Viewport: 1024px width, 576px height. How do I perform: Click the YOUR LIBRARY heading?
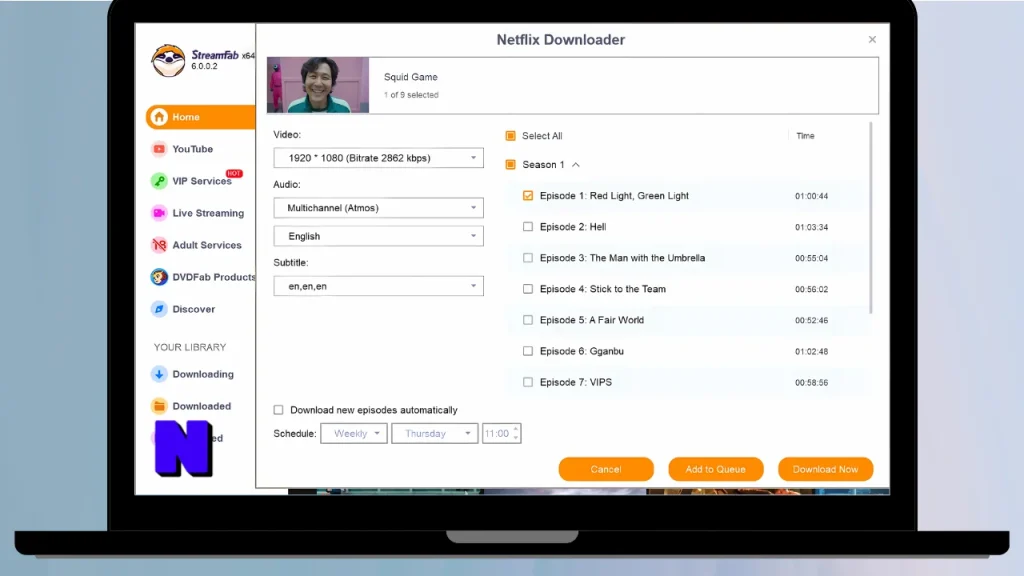(x=190, y=347)
